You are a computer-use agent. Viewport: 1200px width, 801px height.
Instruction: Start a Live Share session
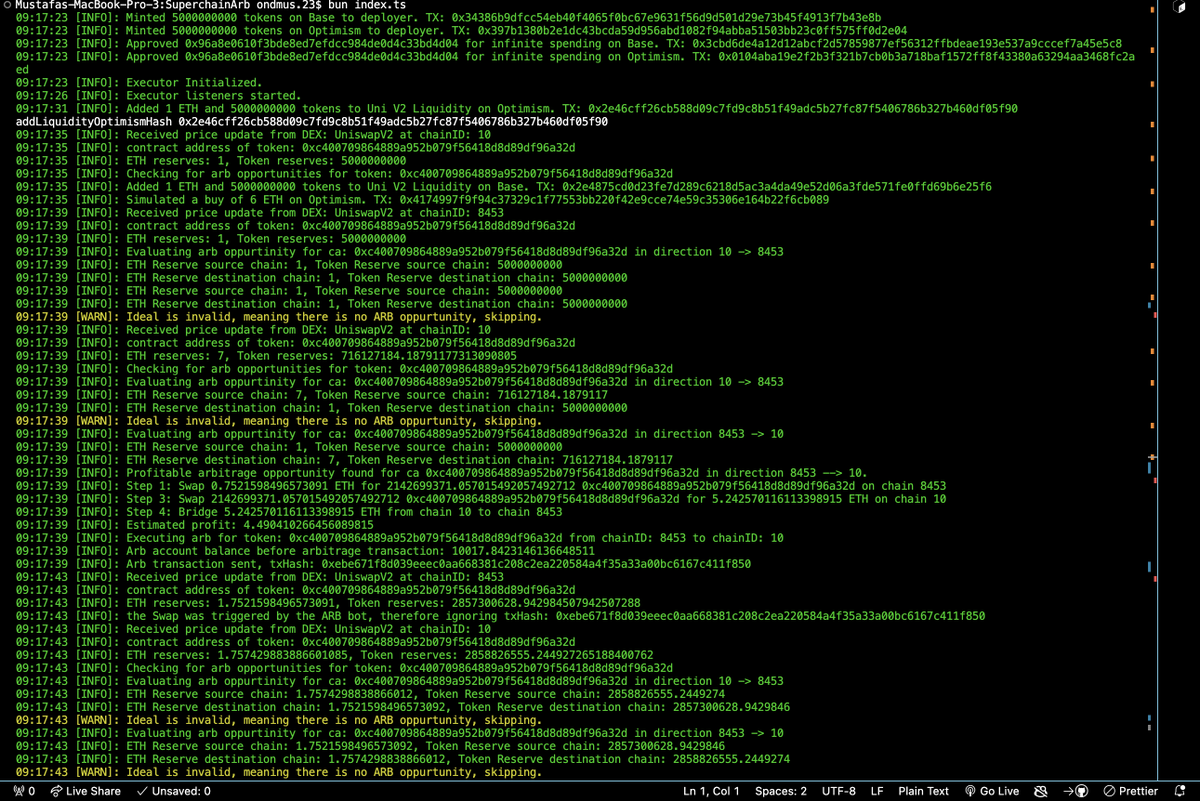(84, 791)
